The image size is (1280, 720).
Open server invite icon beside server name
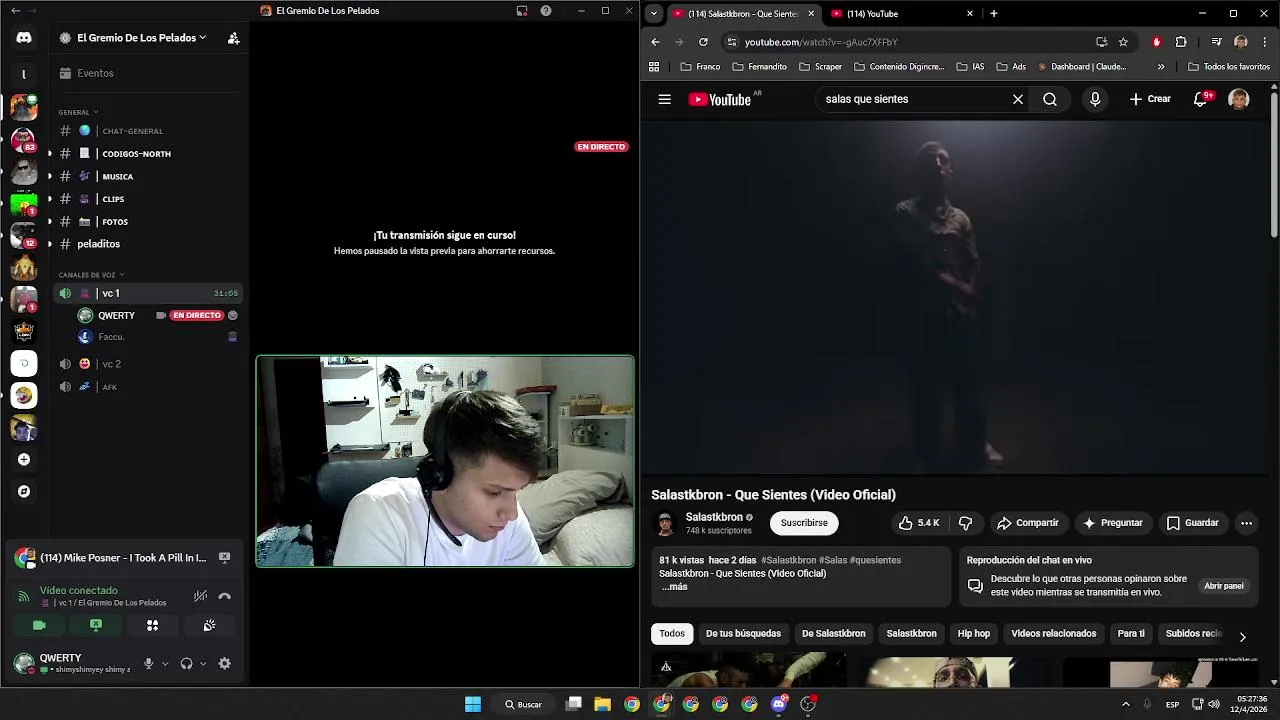(233, 38)
